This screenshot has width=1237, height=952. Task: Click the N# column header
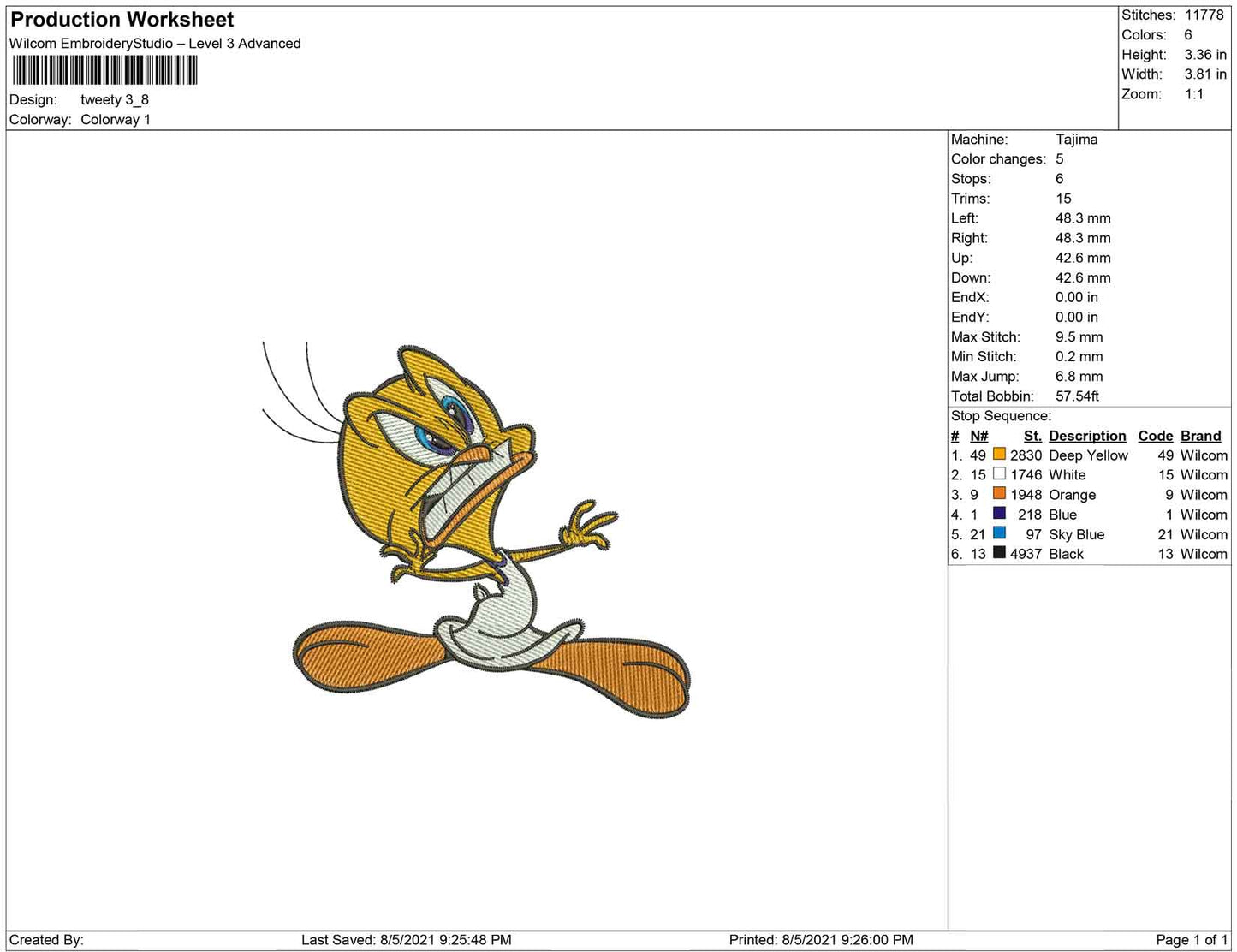tap(978, 436)
